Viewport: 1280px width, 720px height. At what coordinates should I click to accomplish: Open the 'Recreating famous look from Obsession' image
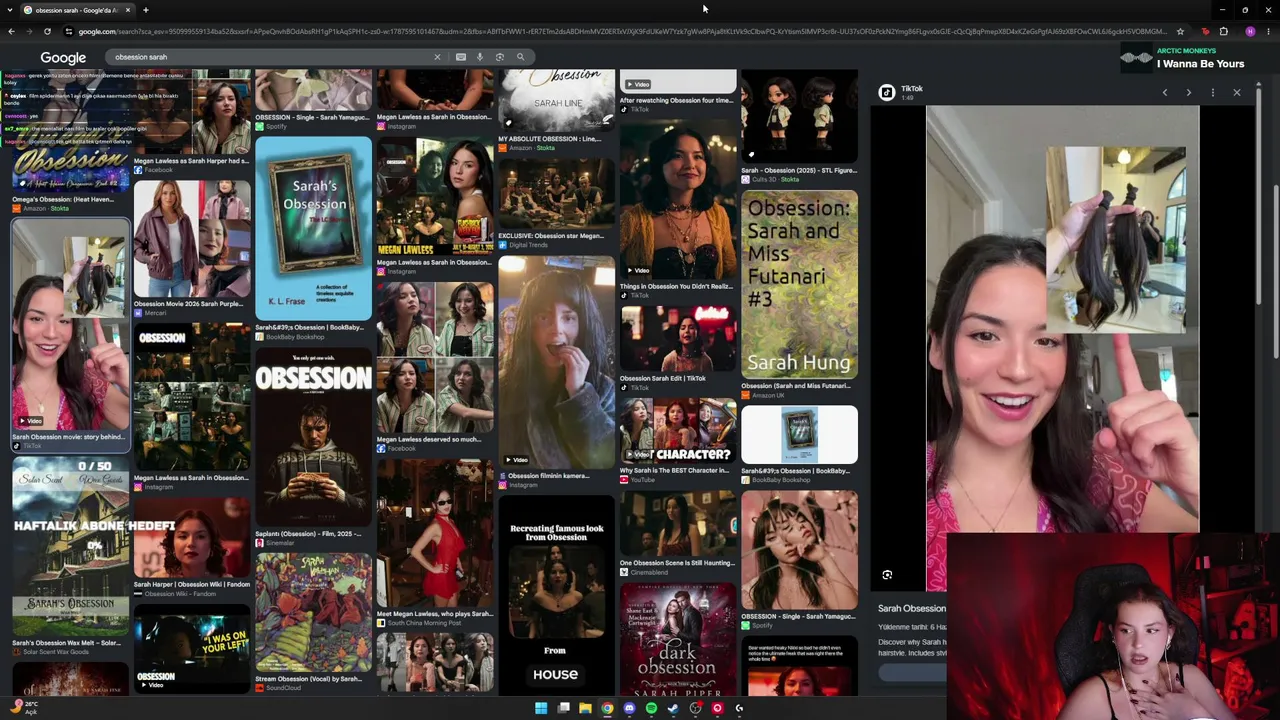[556, 595]
